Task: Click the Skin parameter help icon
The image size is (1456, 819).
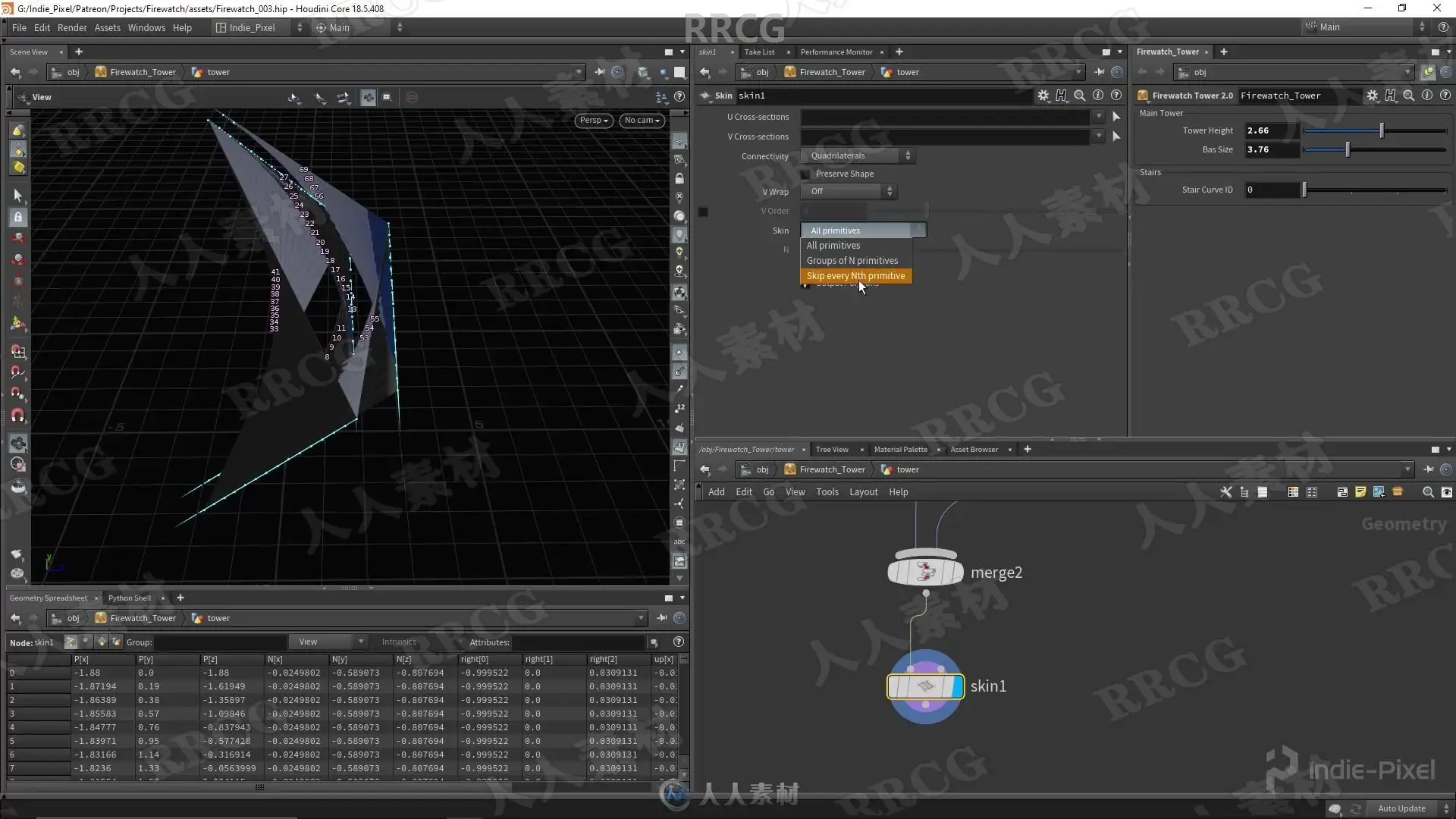Action: 1116,96
